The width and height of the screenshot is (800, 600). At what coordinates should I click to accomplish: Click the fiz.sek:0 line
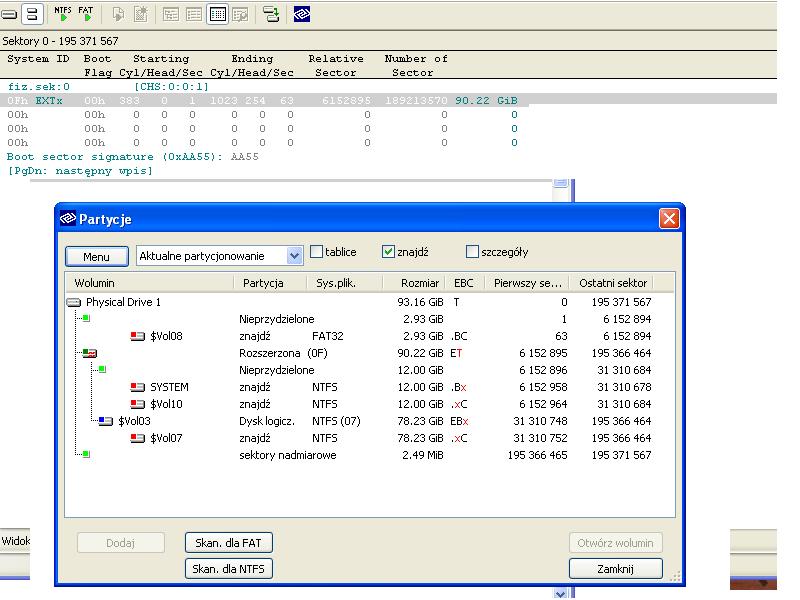(x=108, y=87)
